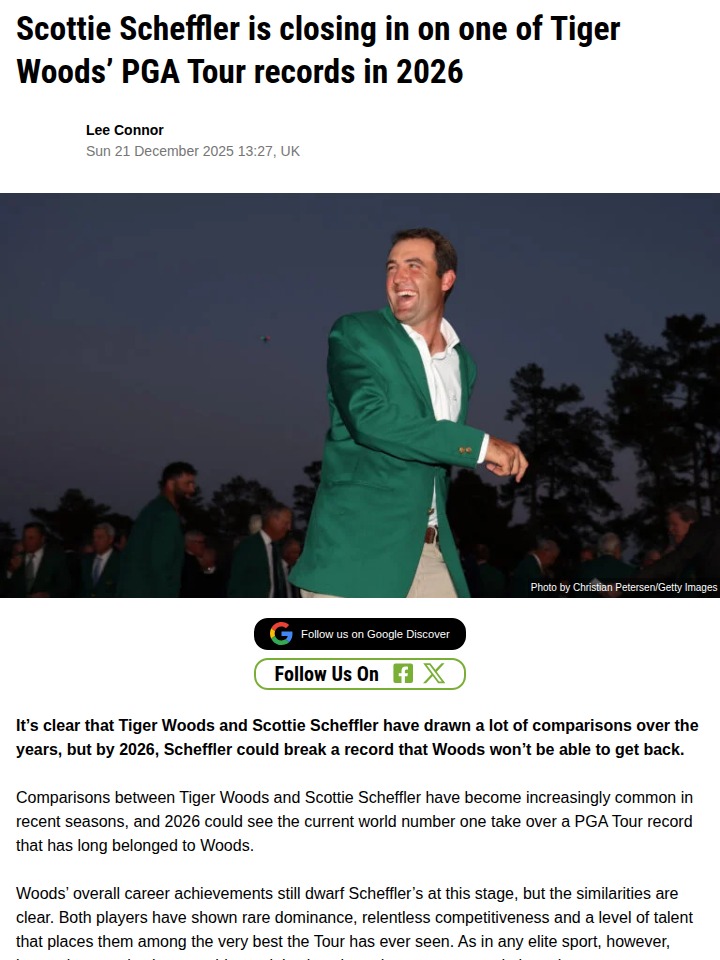Open author Lee Connor's profile
The width and height of the screenshot is (720, 960).
(125, 130)
